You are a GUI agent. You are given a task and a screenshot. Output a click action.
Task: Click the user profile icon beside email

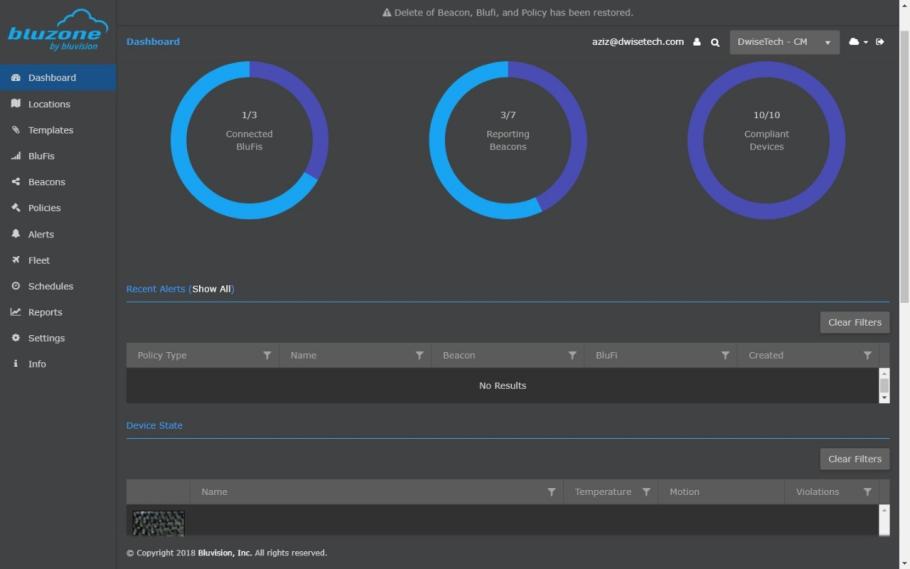[697, 42]
